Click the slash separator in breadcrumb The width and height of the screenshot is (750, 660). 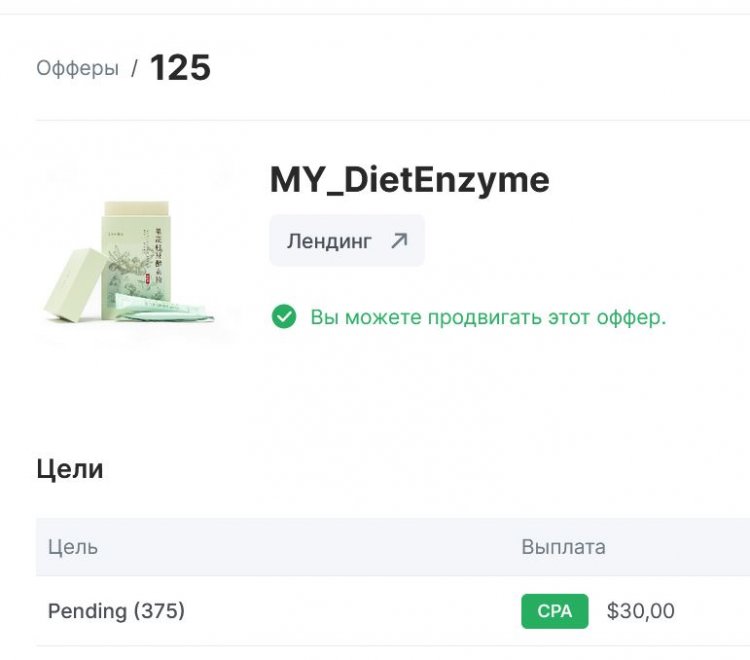134,67
